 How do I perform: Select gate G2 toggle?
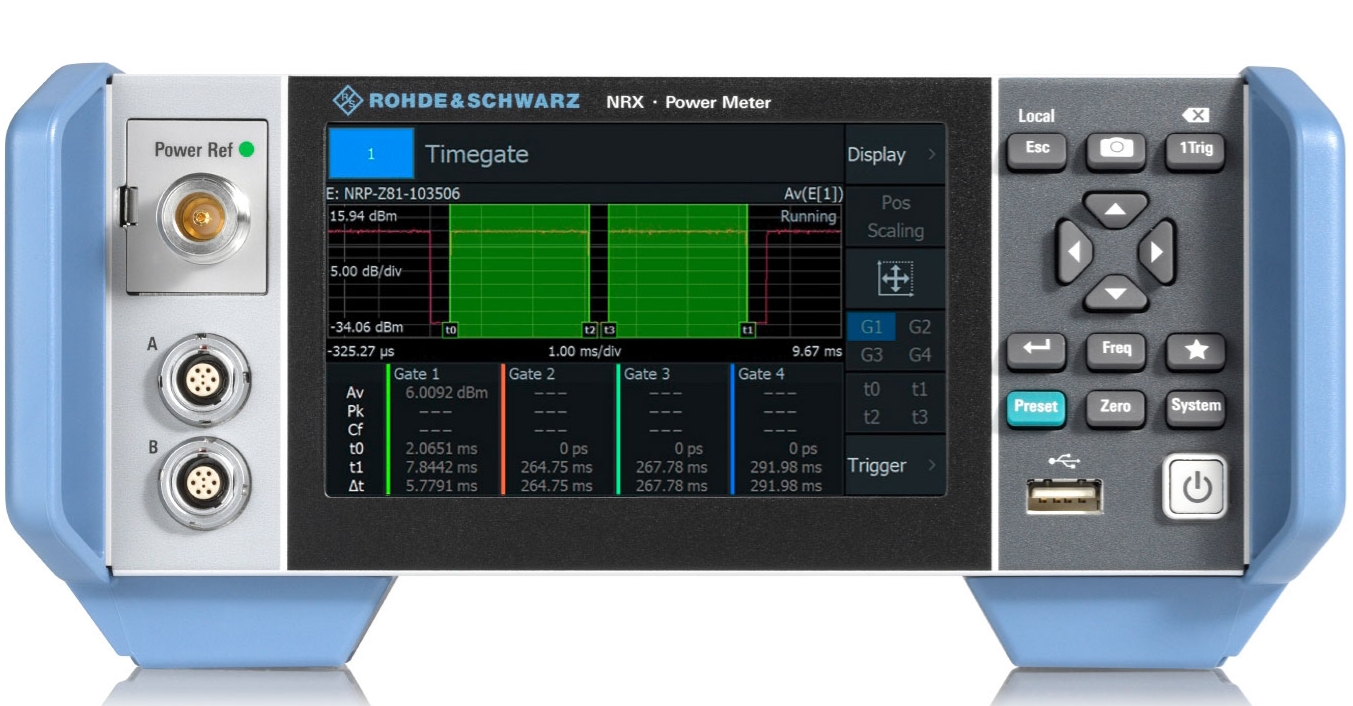919,327
